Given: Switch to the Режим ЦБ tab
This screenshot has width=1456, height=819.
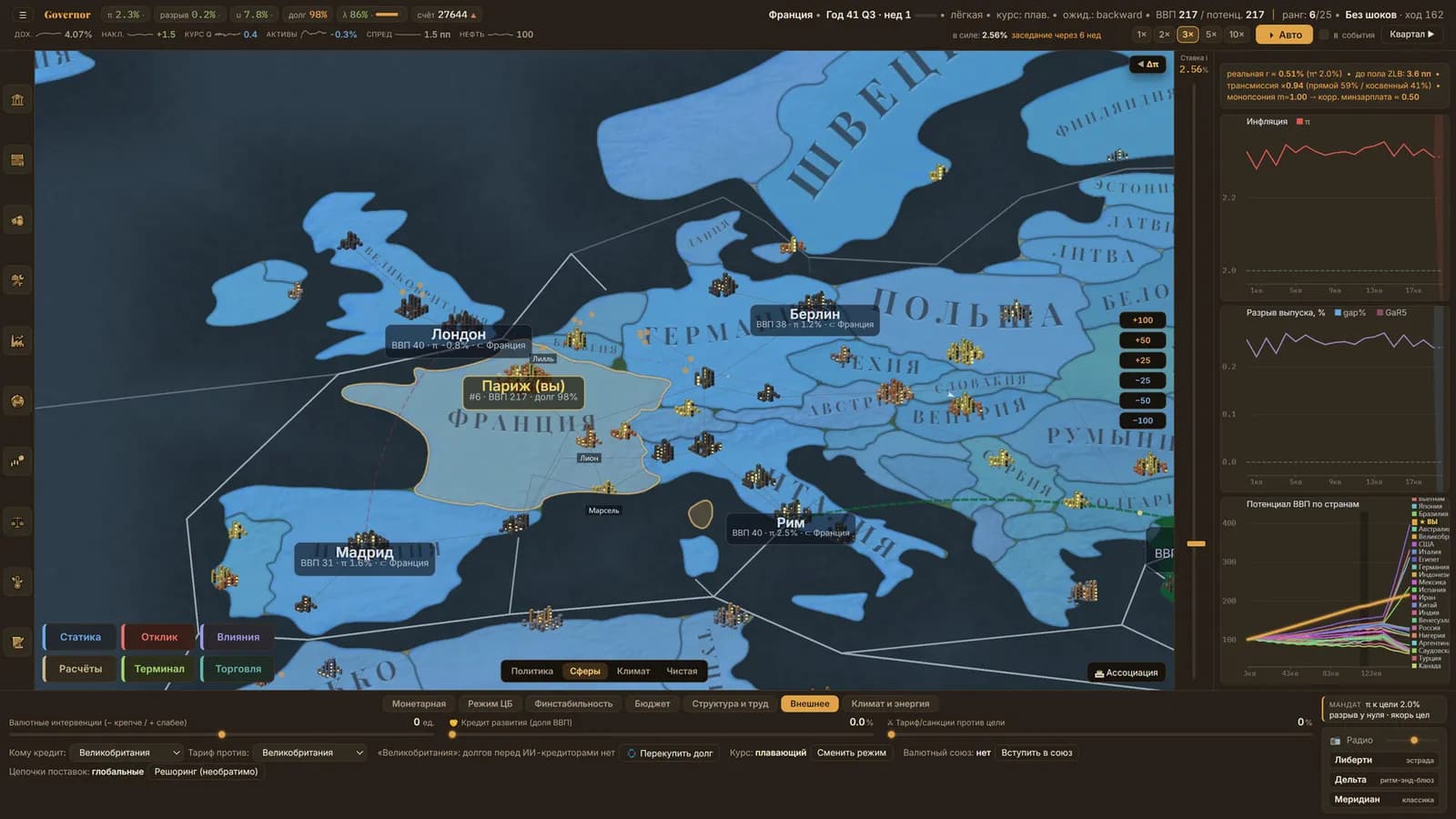Looking at the screenshot, I should (490, 703).
